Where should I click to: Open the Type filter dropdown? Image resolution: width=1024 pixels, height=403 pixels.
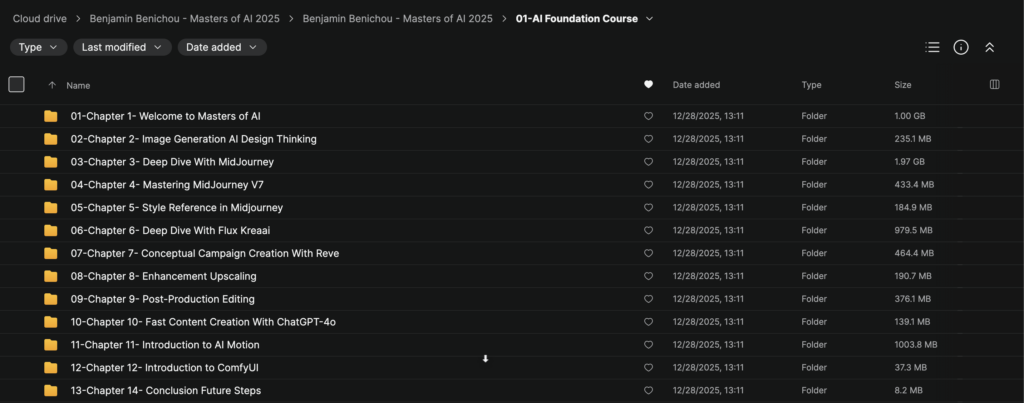pyautogui.click(x=39, y=47)
